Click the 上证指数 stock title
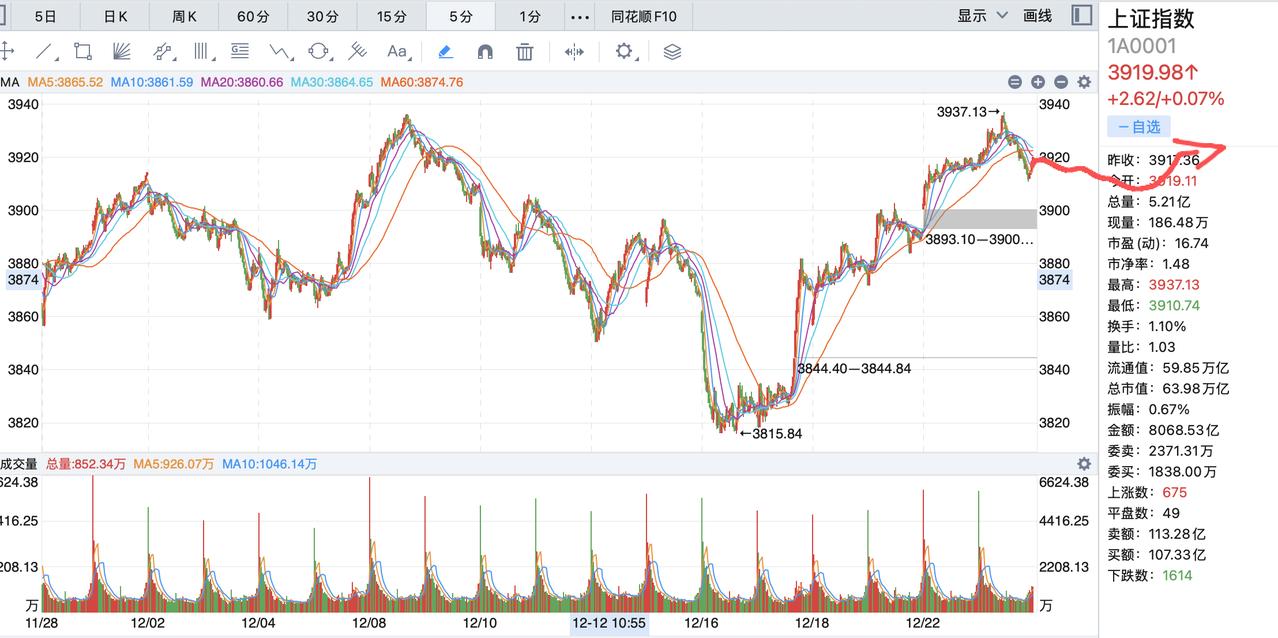 (1151, 18)
